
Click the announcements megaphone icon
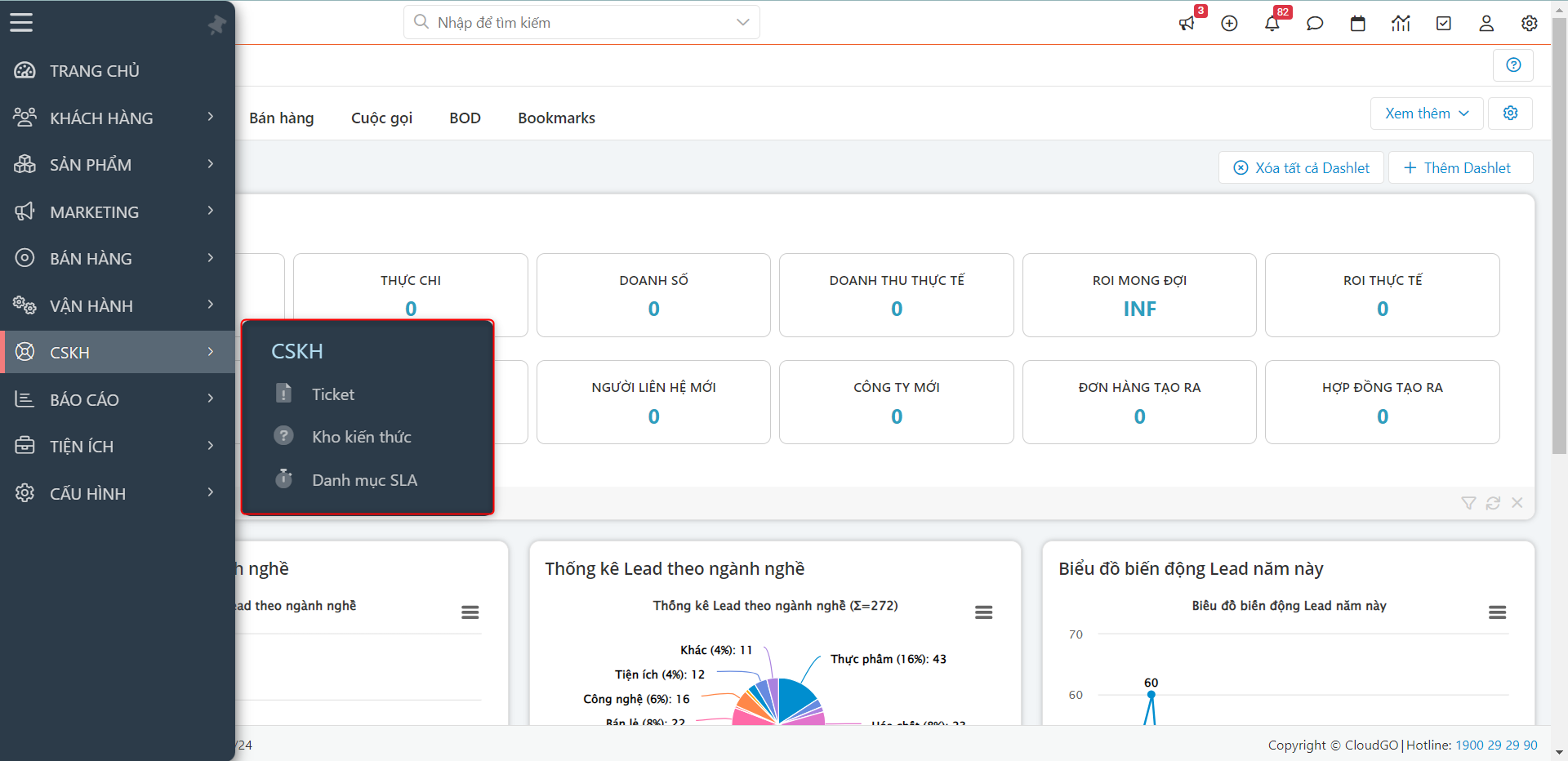click(1187, 24)
